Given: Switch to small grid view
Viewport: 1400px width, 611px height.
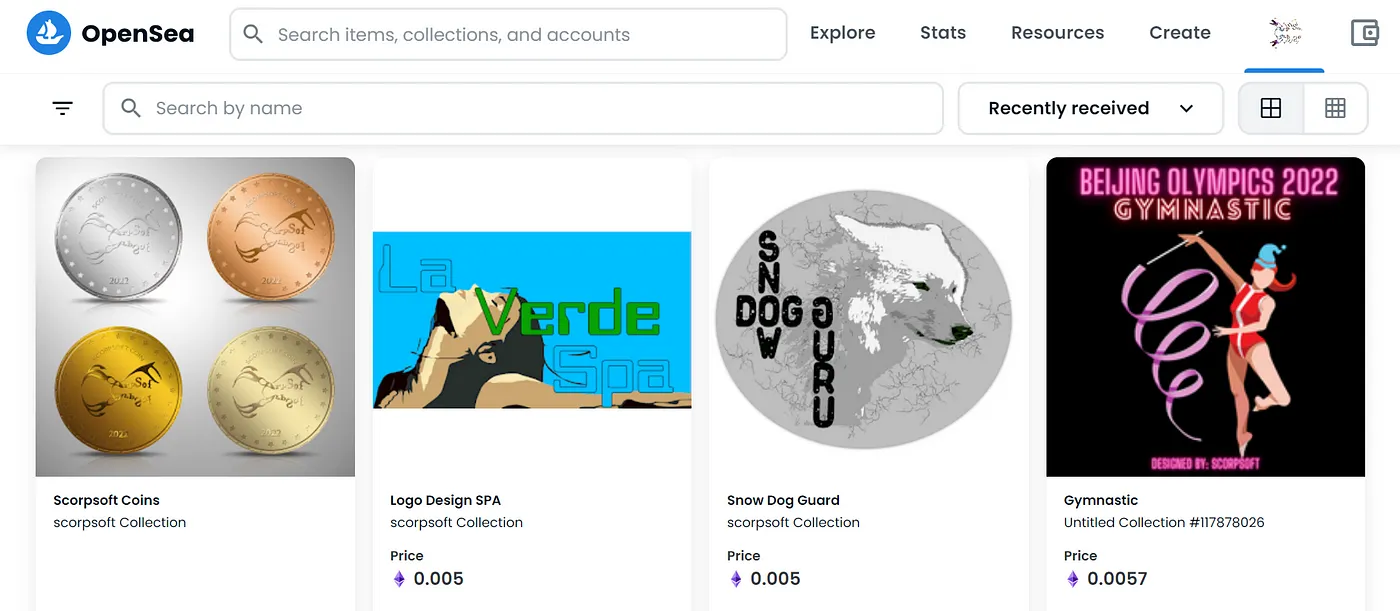Looking at the screenshot, I should [x=1335, y=108].
